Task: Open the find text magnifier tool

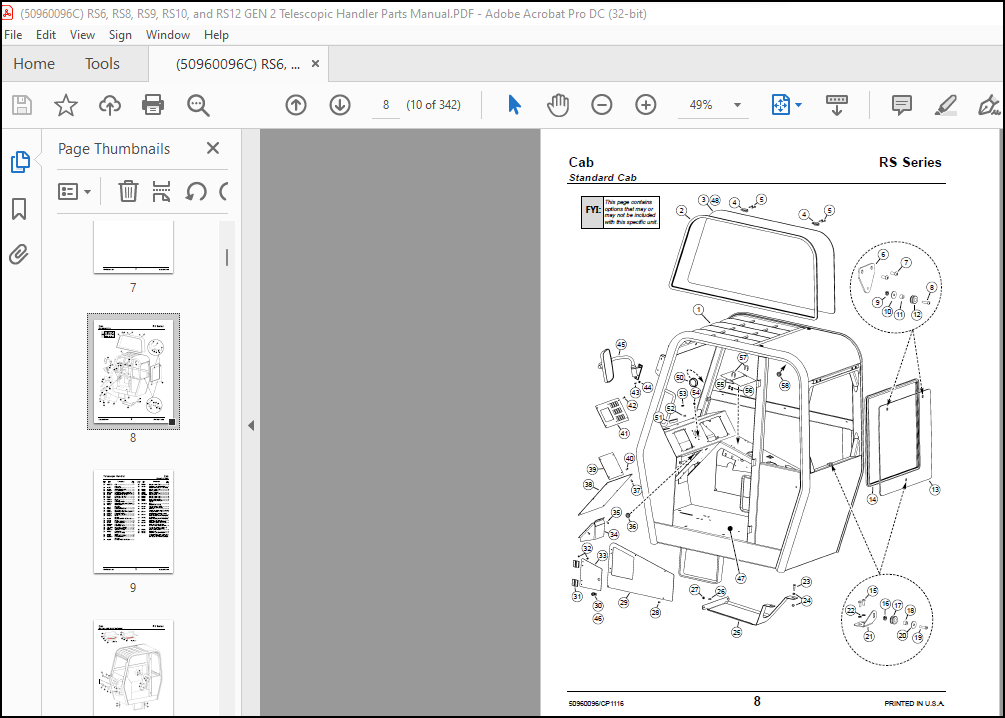Action: click(x=197, y=105)
